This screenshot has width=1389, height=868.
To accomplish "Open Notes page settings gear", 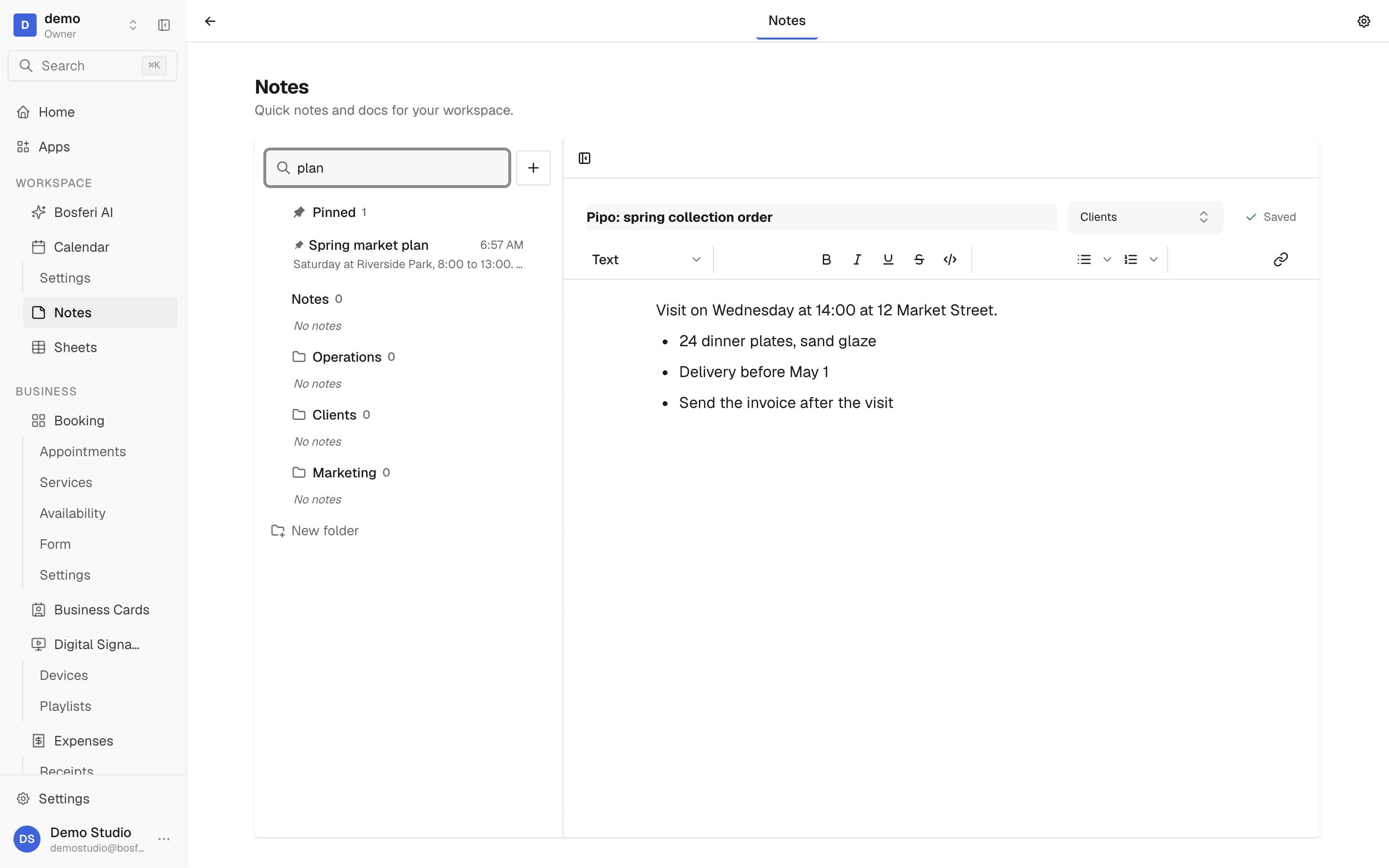I will pos(1363,21).
